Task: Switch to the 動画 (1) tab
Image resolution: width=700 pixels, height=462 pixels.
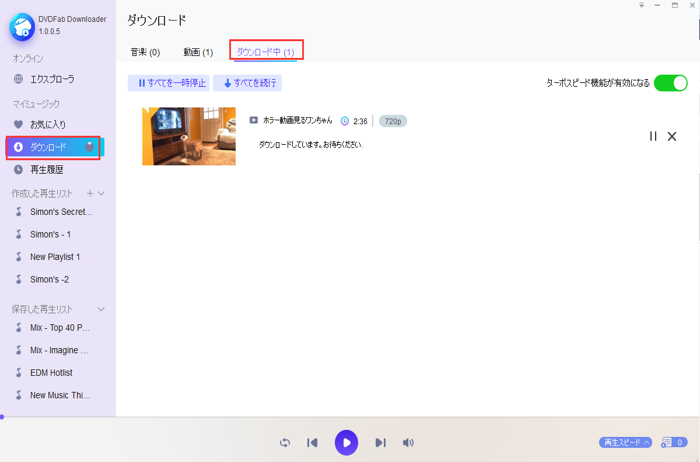Action: 198,52
